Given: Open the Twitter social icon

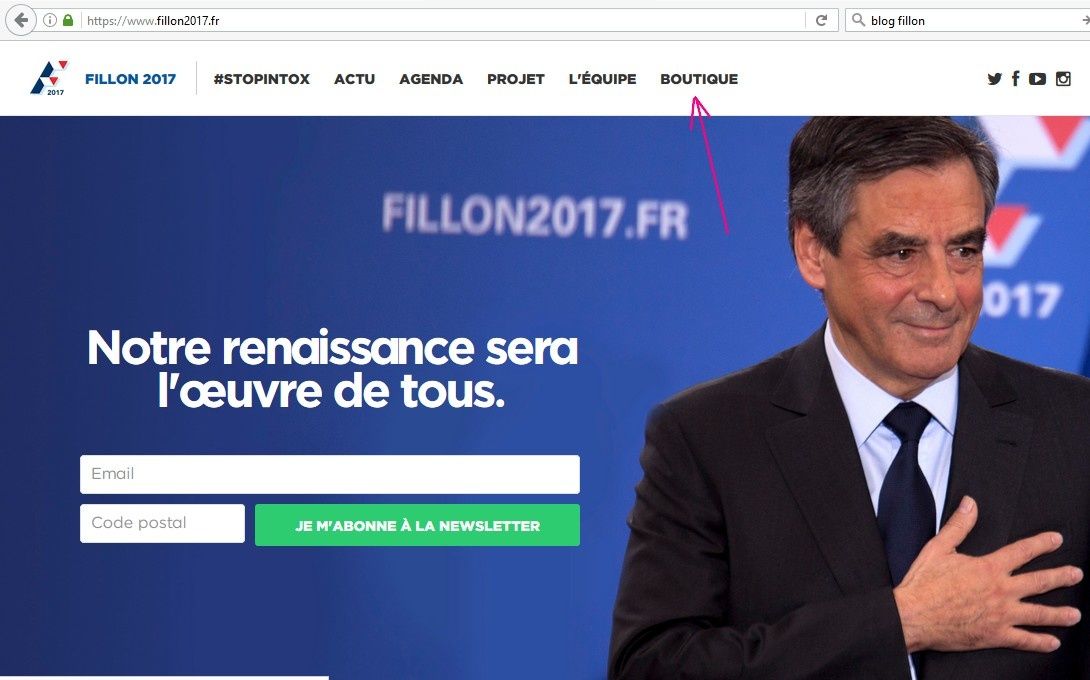Looking at the screenshot, I should click(x=995, y=79).
